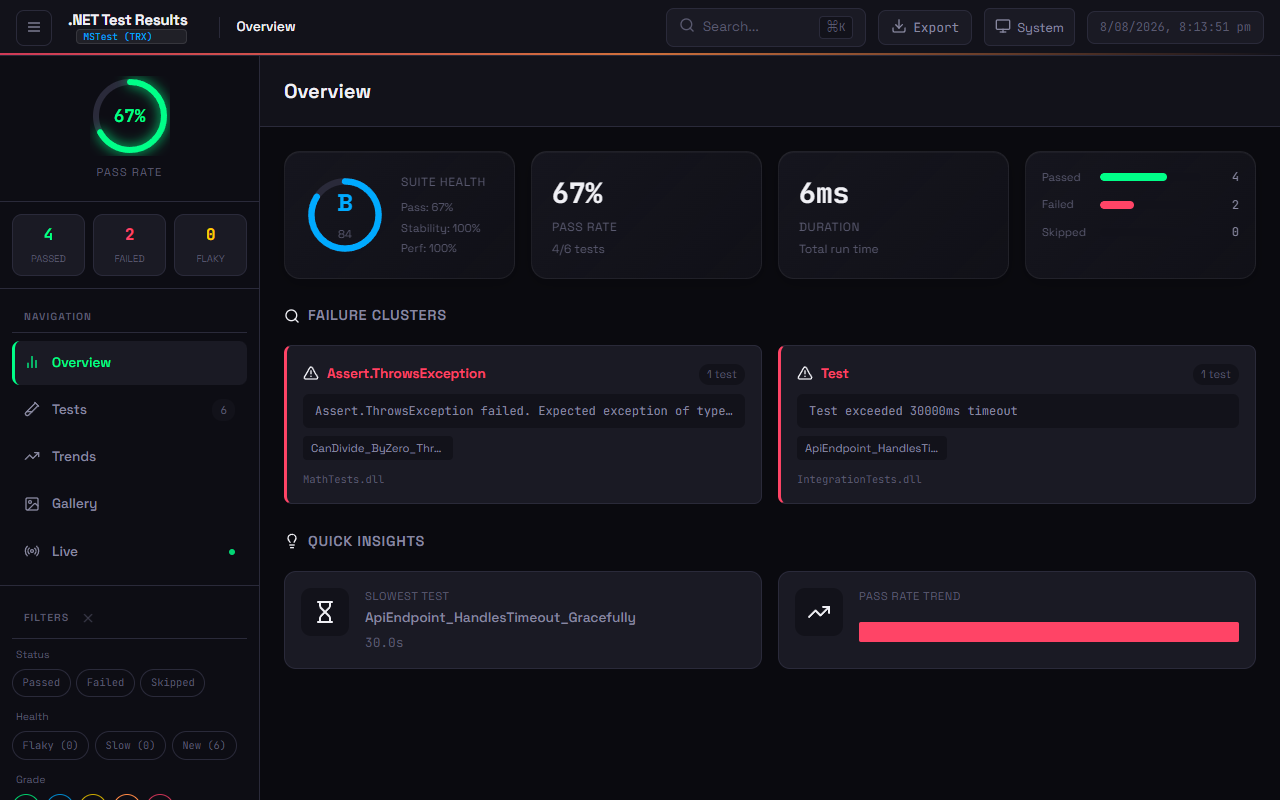The width and height of the screenshot is (1280, 800).
Task: Click the Pass Rate 67% card
Action: [x=646, y=215]
